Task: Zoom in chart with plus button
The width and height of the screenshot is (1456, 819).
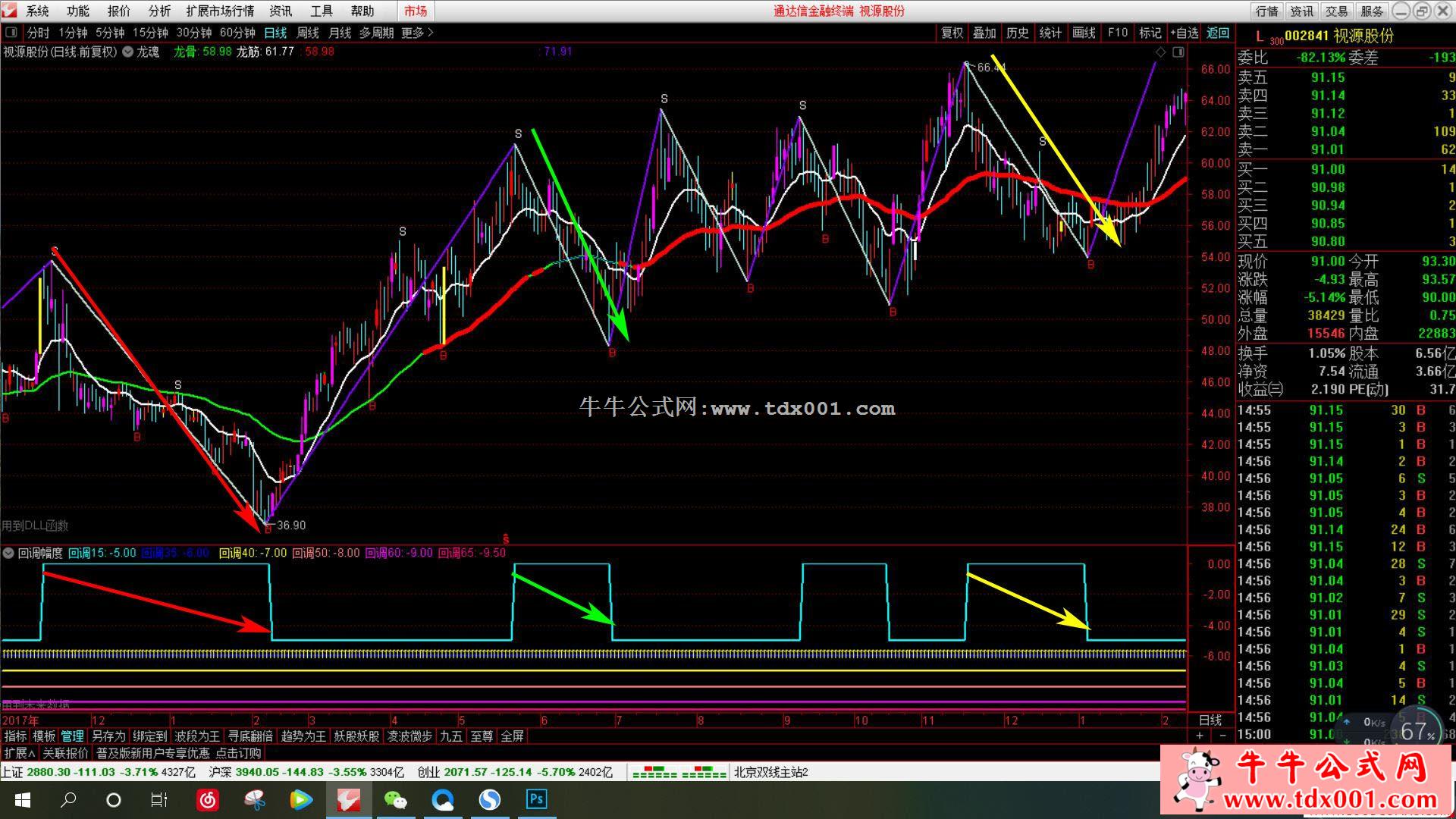Action: tap(1199, 736)
